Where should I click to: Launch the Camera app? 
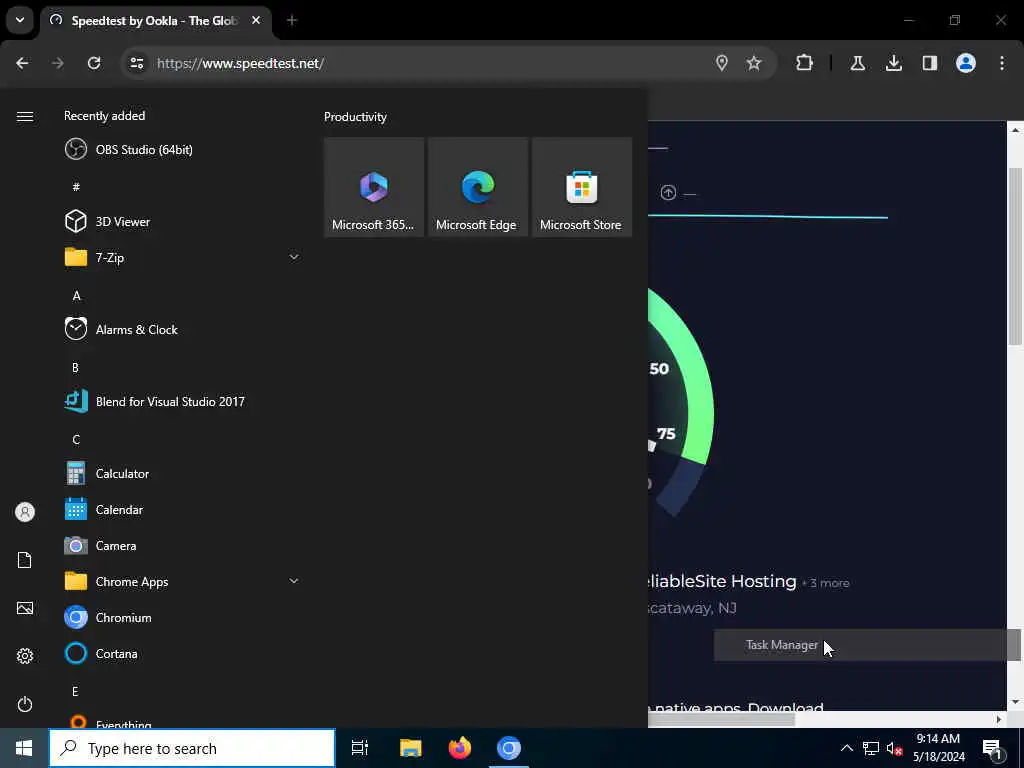182,545
